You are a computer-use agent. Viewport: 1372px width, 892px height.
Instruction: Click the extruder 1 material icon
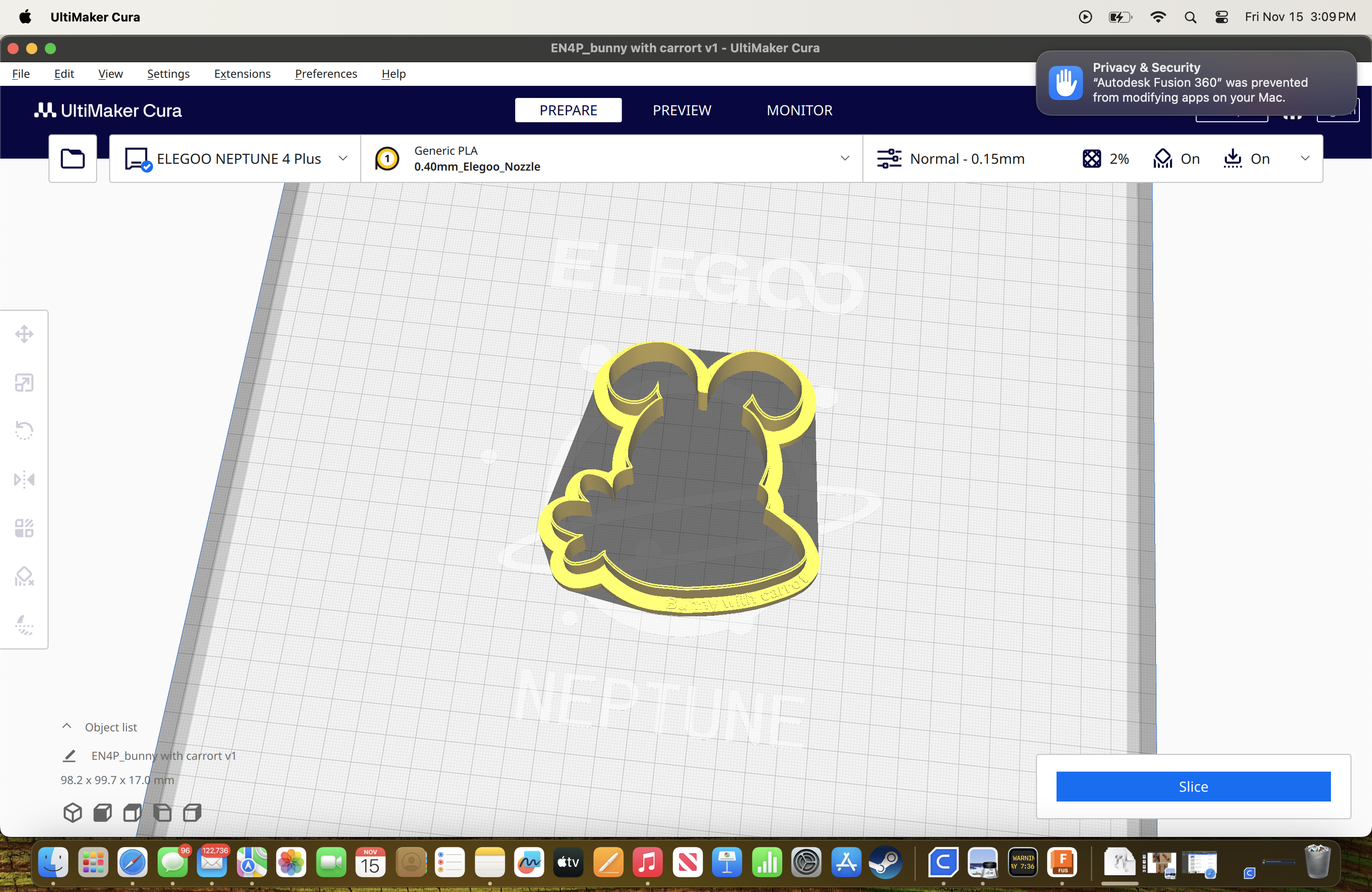click(387, 159)
